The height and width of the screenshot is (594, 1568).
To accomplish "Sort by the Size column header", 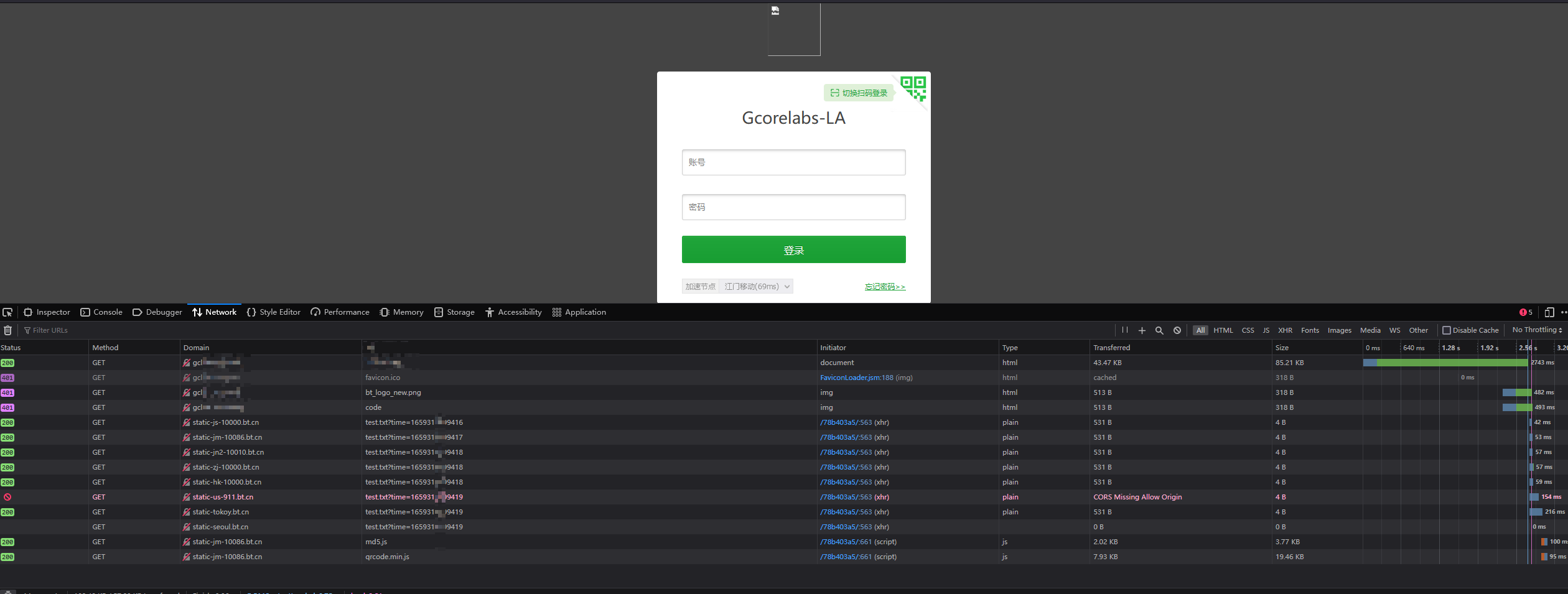I will 1317,348.
